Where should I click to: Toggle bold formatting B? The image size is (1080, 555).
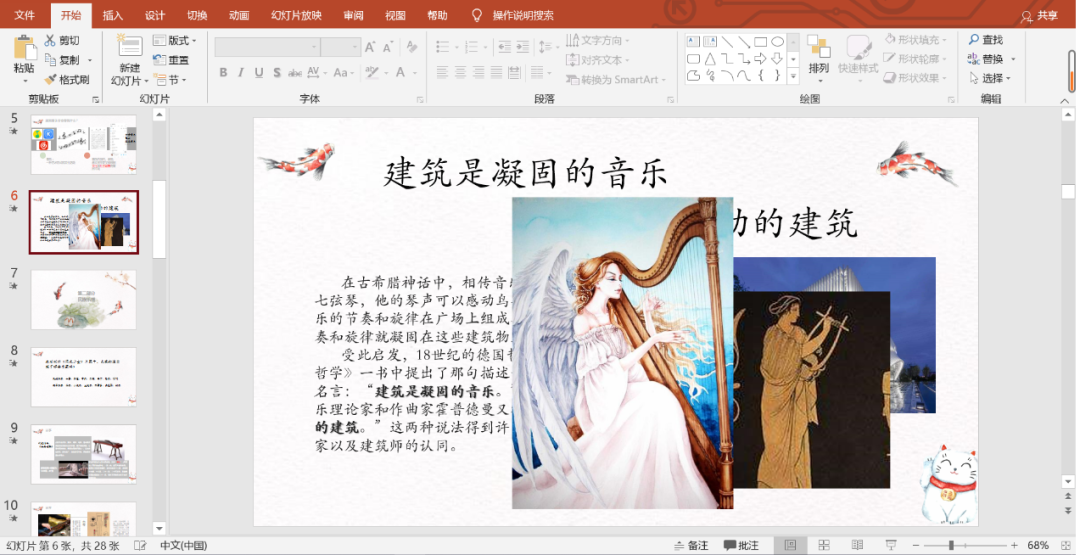coord(223,72)
